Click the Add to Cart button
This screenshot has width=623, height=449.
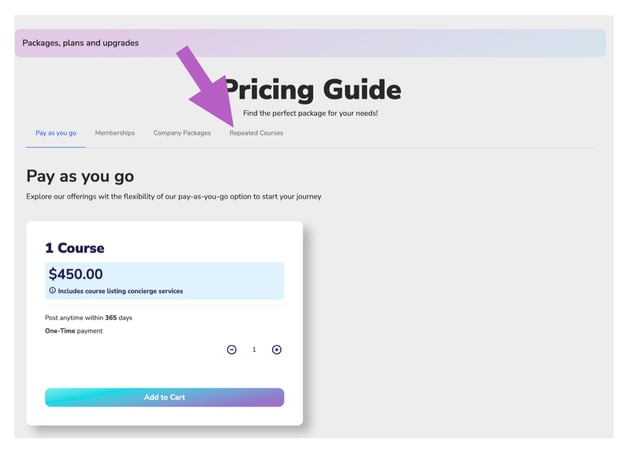click(164, 397)
